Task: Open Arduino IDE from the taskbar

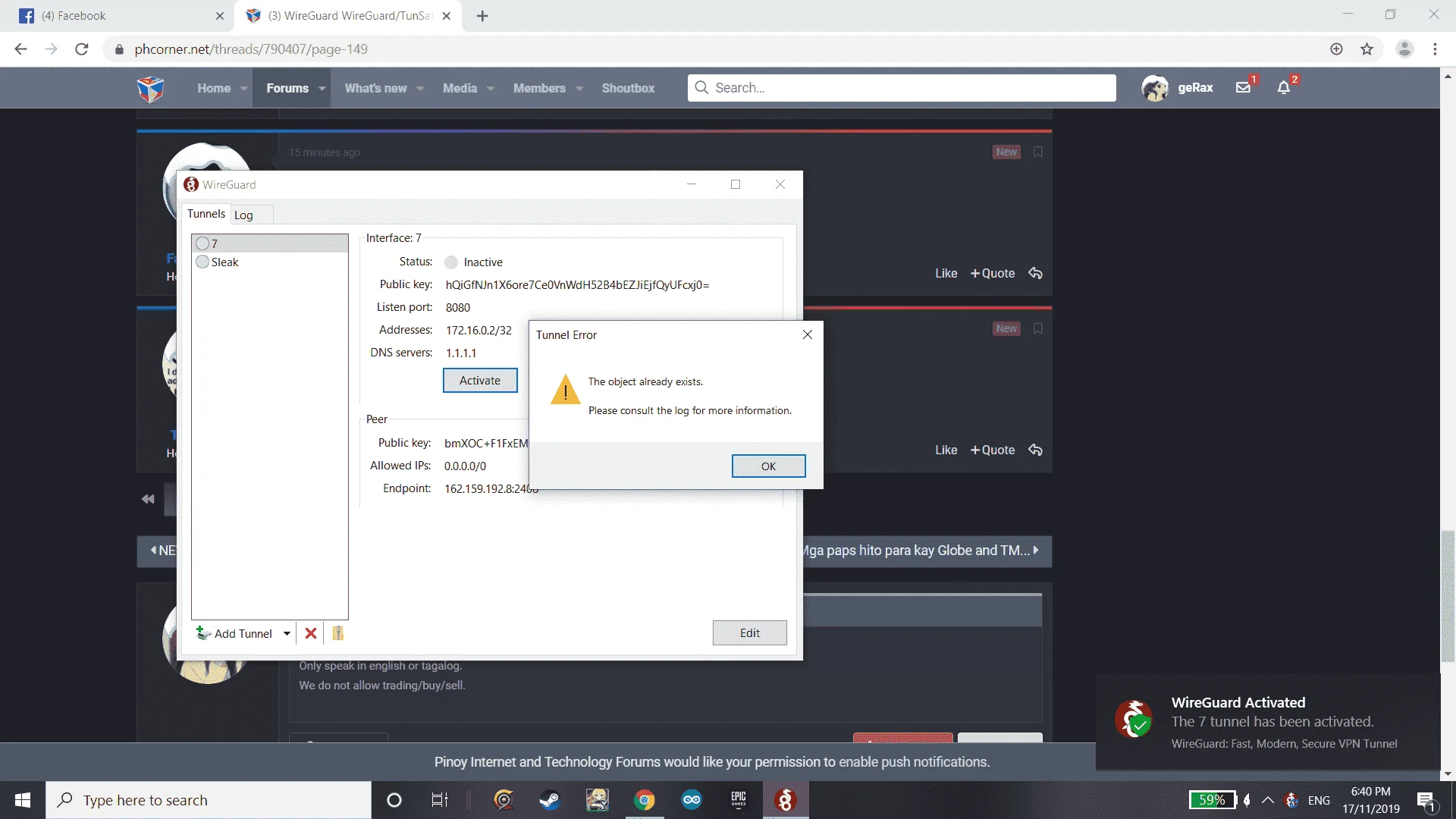Action: coord(692,800)
